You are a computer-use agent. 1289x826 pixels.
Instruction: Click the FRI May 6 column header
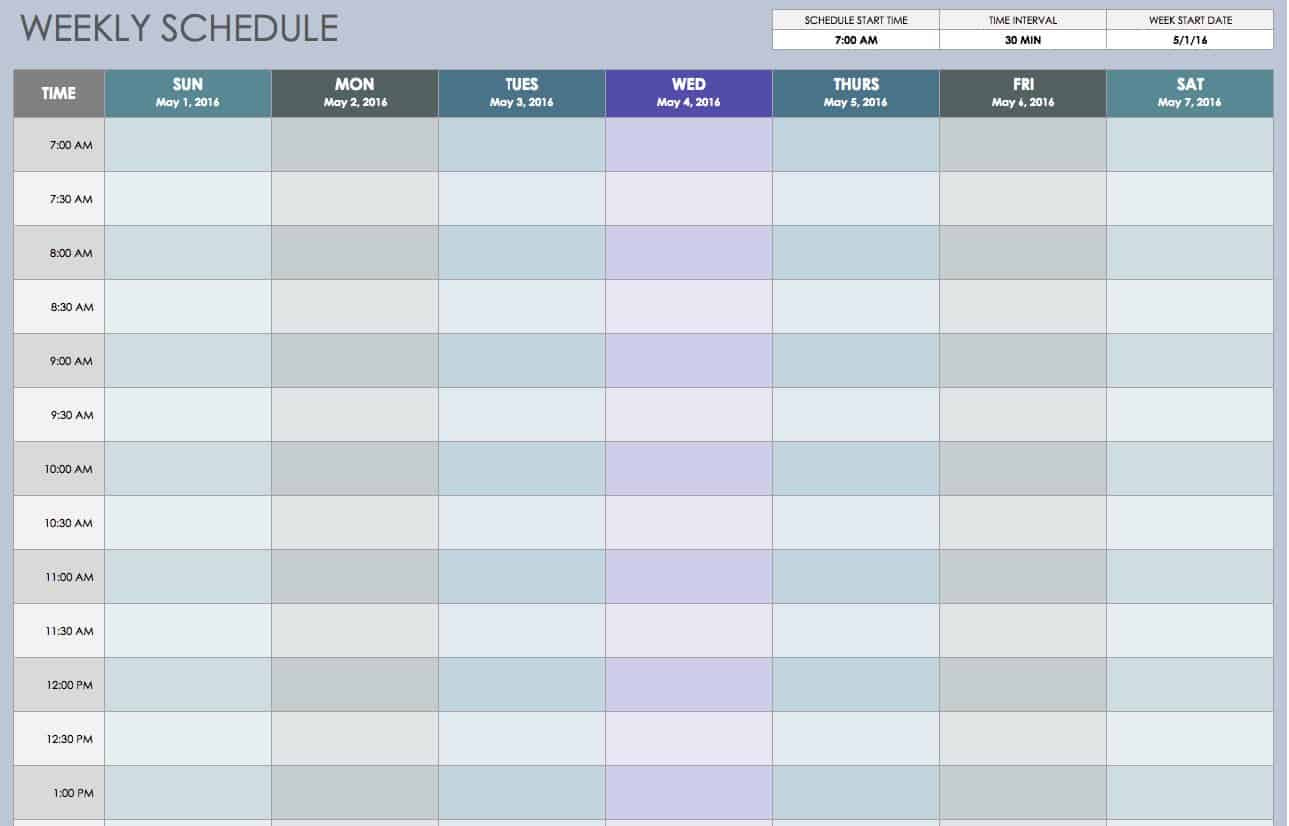[x=1022, y=93]
